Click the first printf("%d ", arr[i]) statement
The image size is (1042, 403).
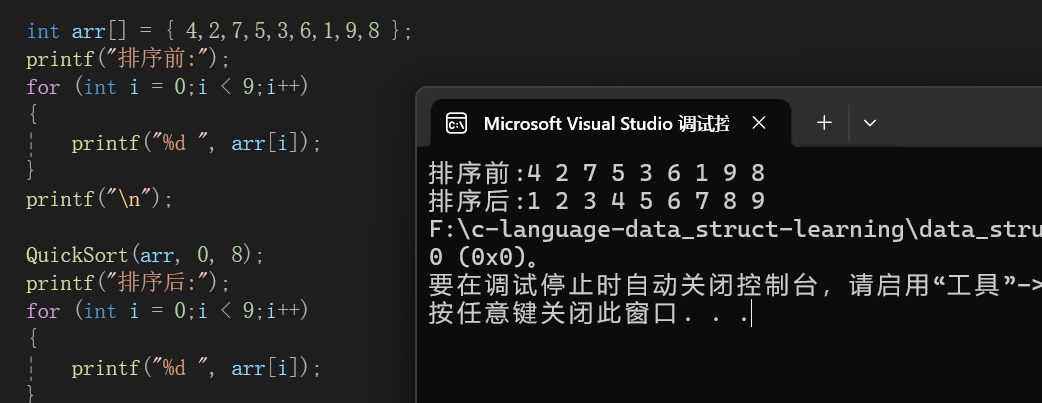point(197,143)
